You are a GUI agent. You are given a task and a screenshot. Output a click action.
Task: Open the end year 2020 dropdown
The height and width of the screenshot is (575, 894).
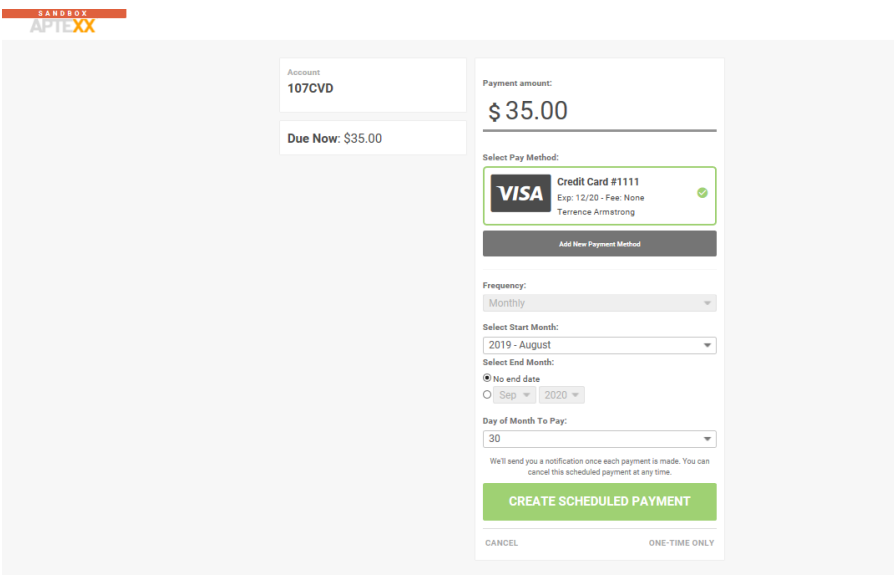click(x=562, y=395)
